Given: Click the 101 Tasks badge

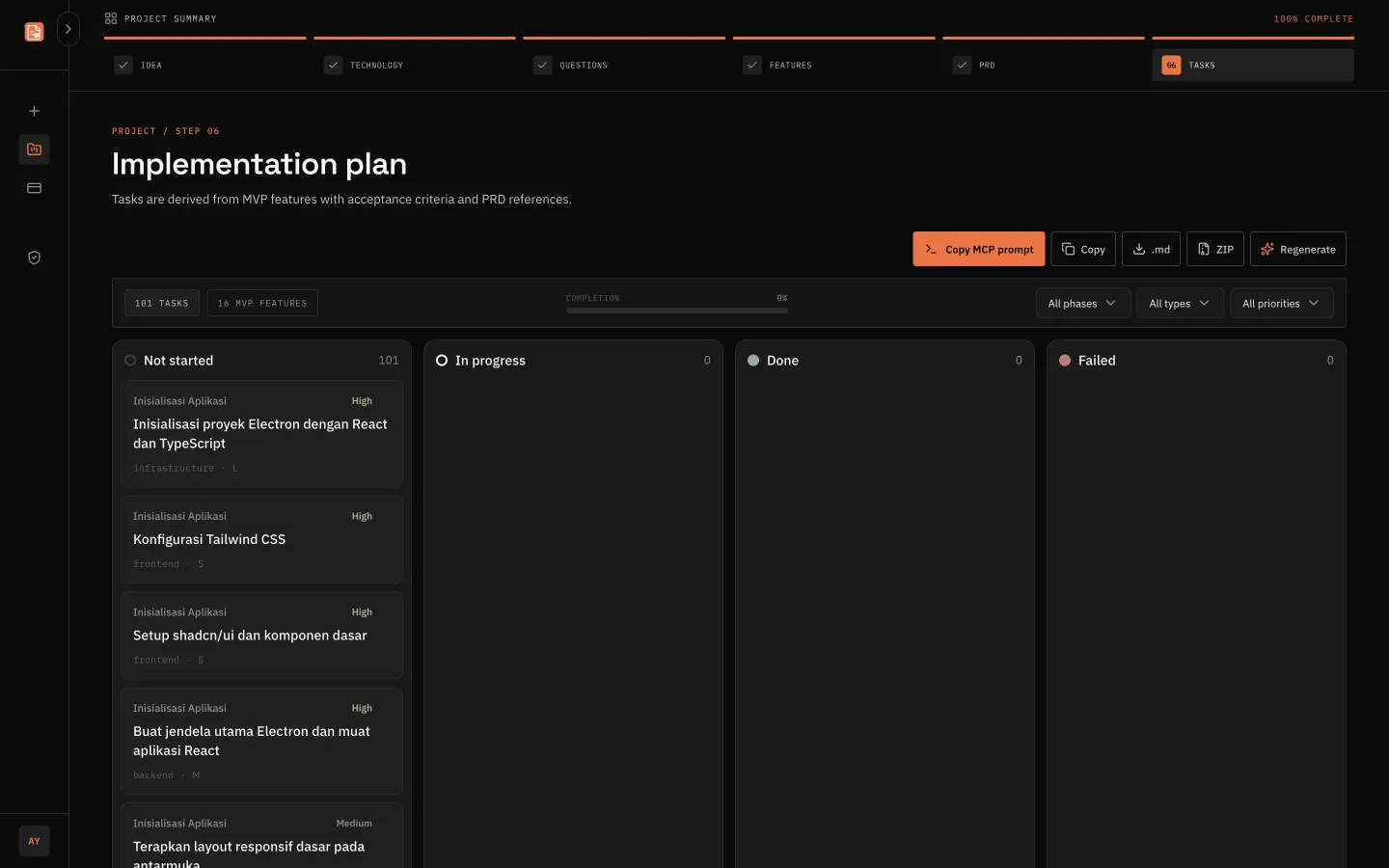Looking at the screenshot, I should pos(162,303).
